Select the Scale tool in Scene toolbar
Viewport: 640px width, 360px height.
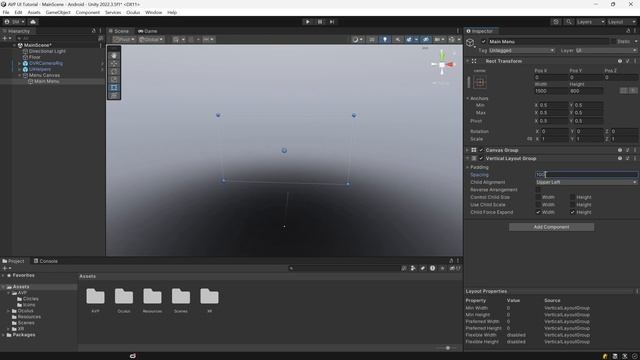pos(114,80)
